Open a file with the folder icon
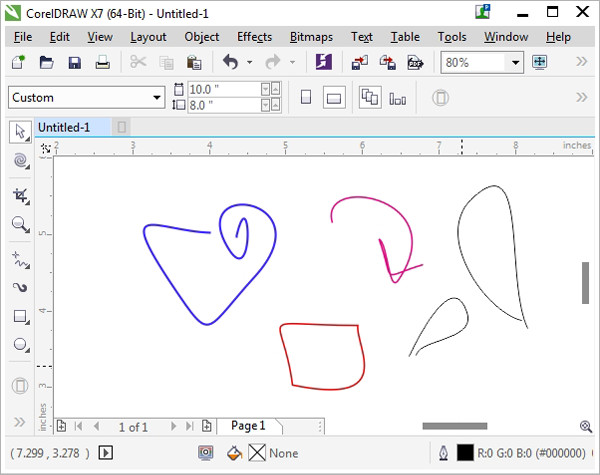The width and height of the screenshot is (600, 475). pyautogui.click(x=47, y=62)
